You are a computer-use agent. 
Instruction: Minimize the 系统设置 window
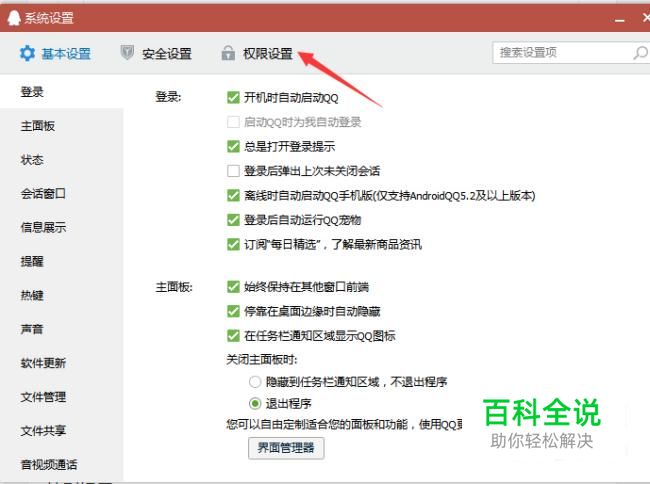click(x=620, y=20)
